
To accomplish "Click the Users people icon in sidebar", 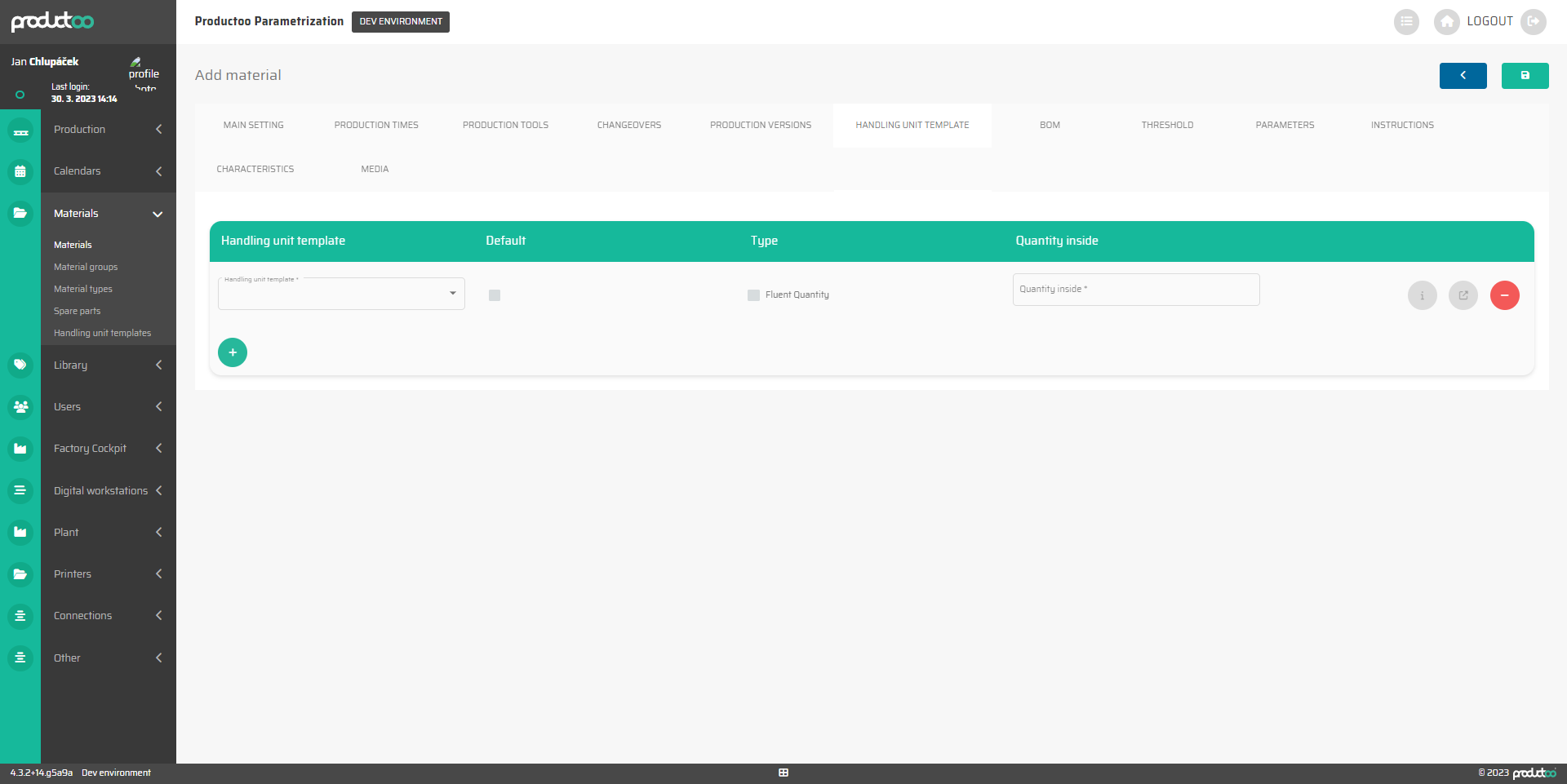I will (x=20, y=406).
